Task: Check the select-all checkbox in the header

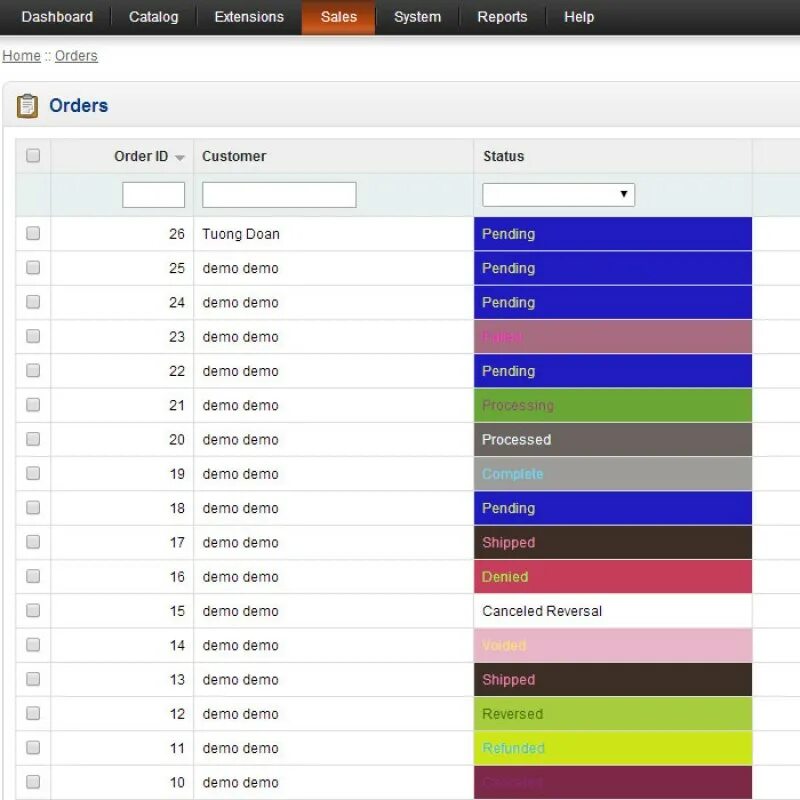Action: (x=33, y=156)
